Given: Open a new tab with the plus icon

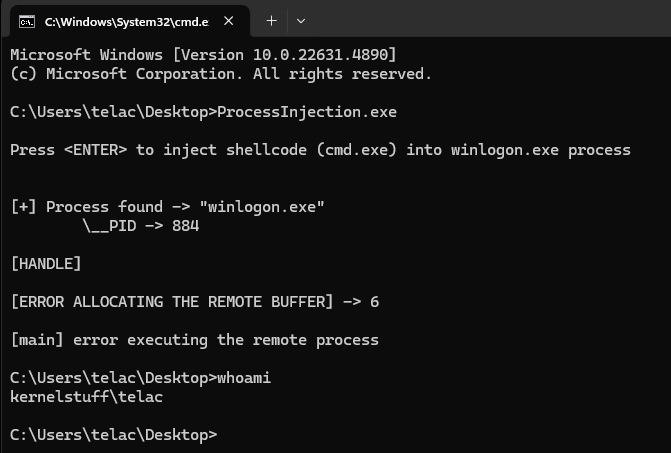Looking at the screenshot, I should pyautogui.click(x=271, y=21).
